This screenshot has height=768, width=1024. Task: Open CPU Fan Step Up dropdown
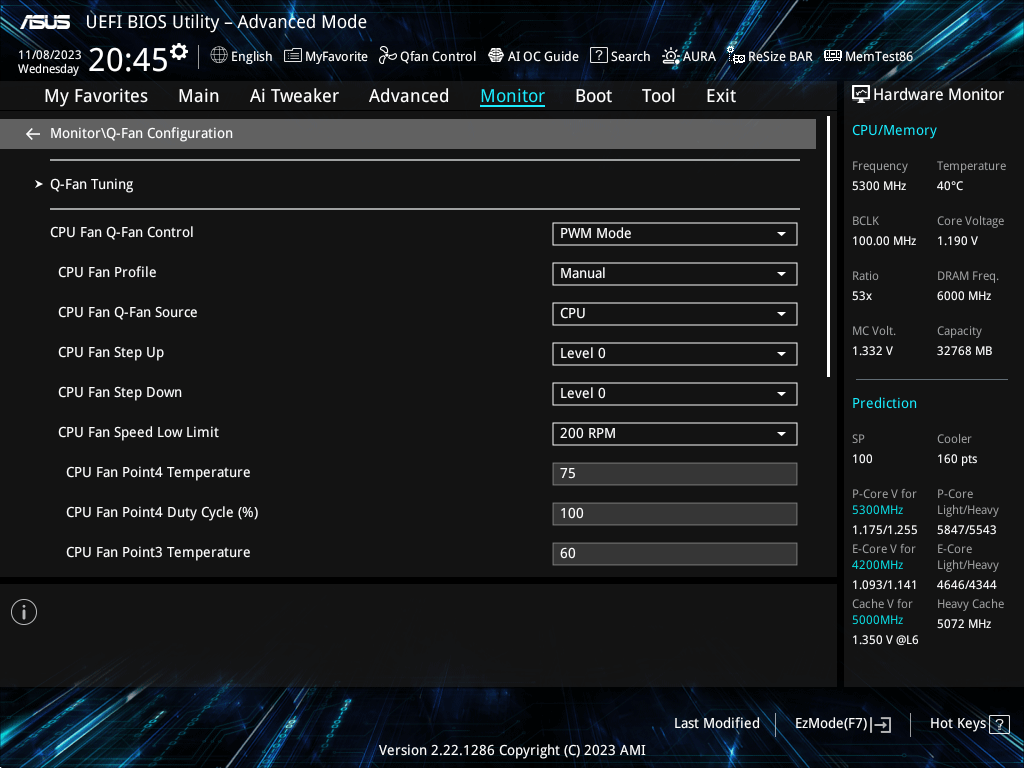(x=675, y=353)
